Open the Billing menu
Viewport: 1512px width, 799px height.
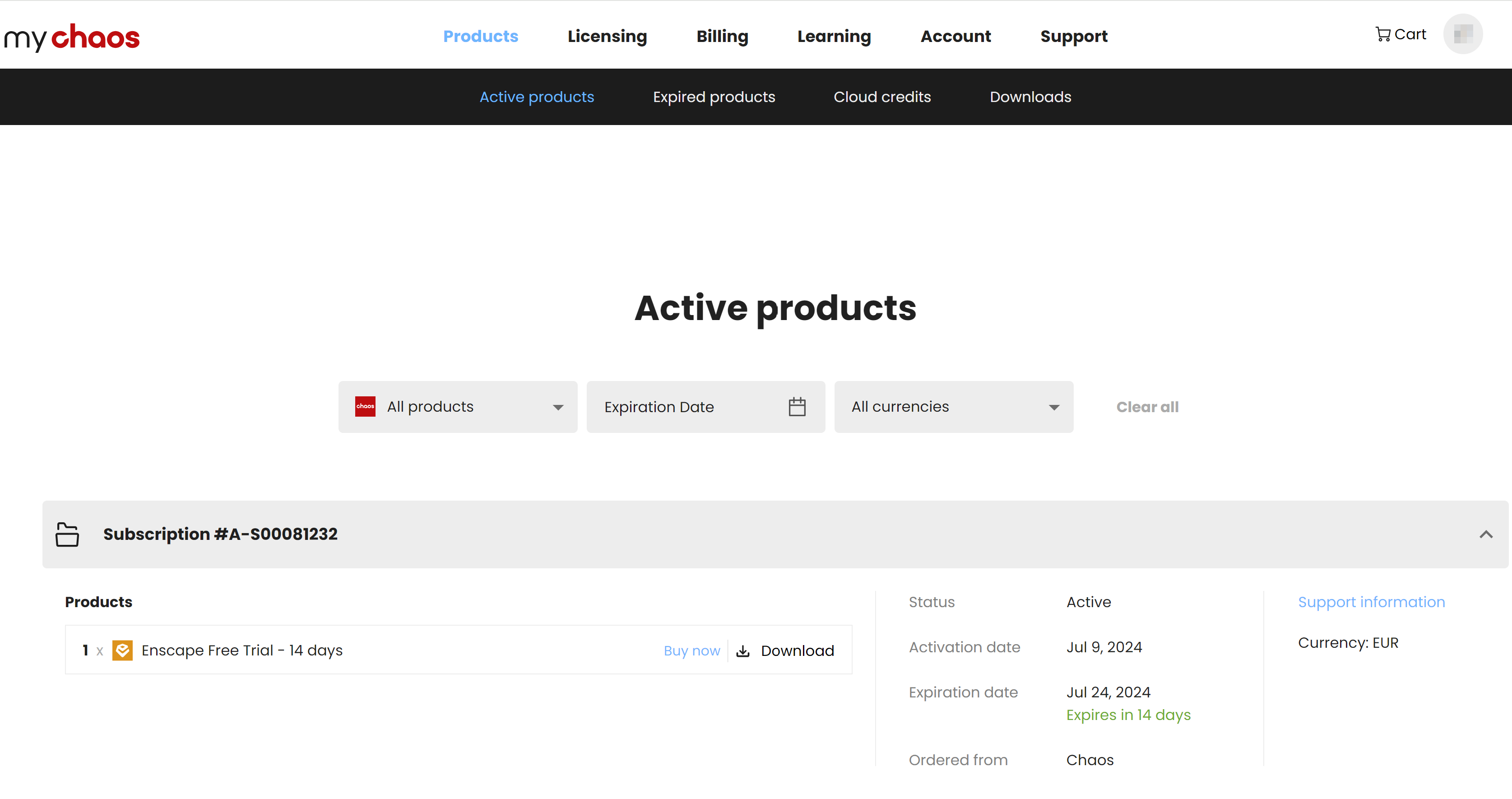[722, 37]
